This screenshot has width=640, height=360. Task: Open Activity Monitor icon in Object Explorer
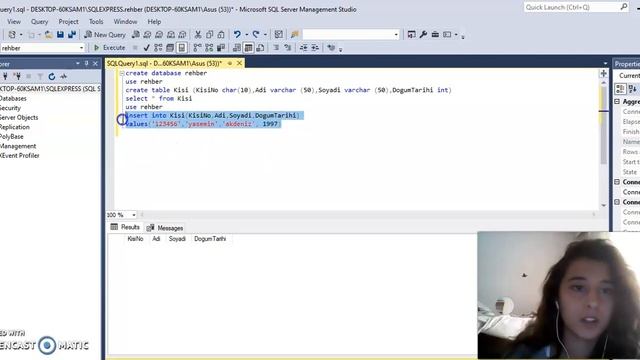tap(63, 76)
